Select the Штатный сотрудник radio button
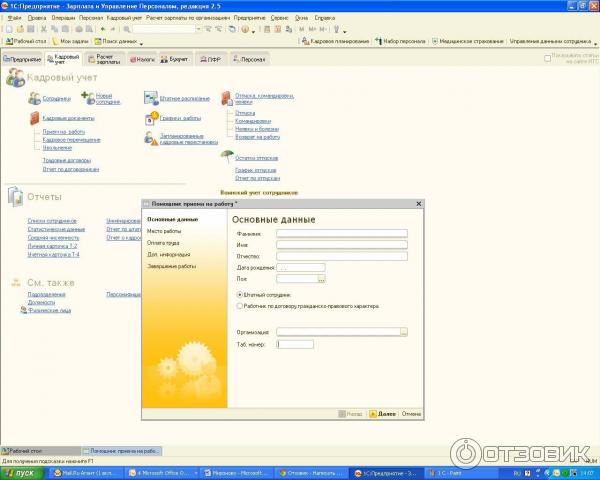The image size is (600, 480). click(240, 295)
